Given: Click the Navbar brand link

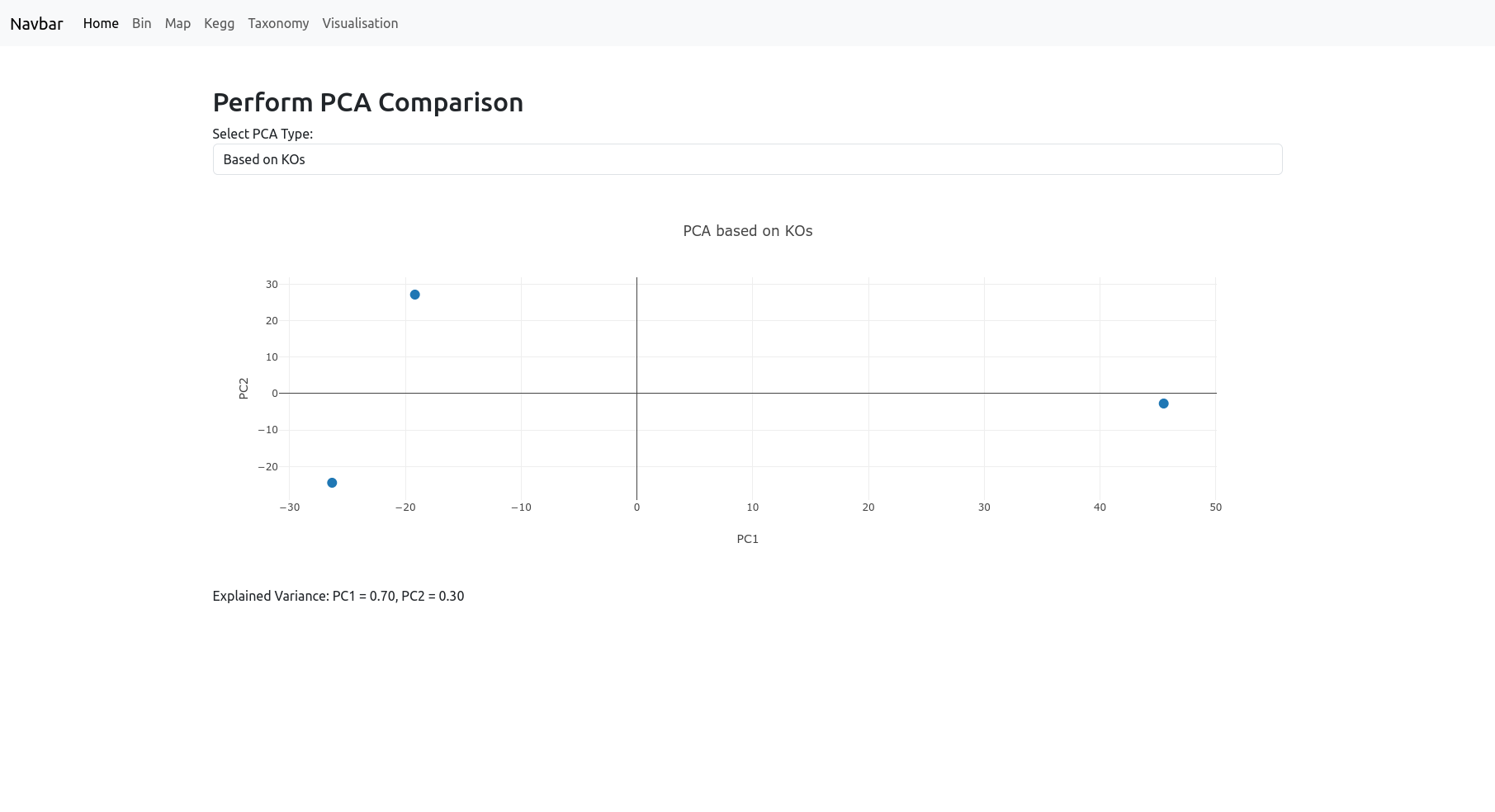Looking at the screenshot, I should tap(36, 23).
